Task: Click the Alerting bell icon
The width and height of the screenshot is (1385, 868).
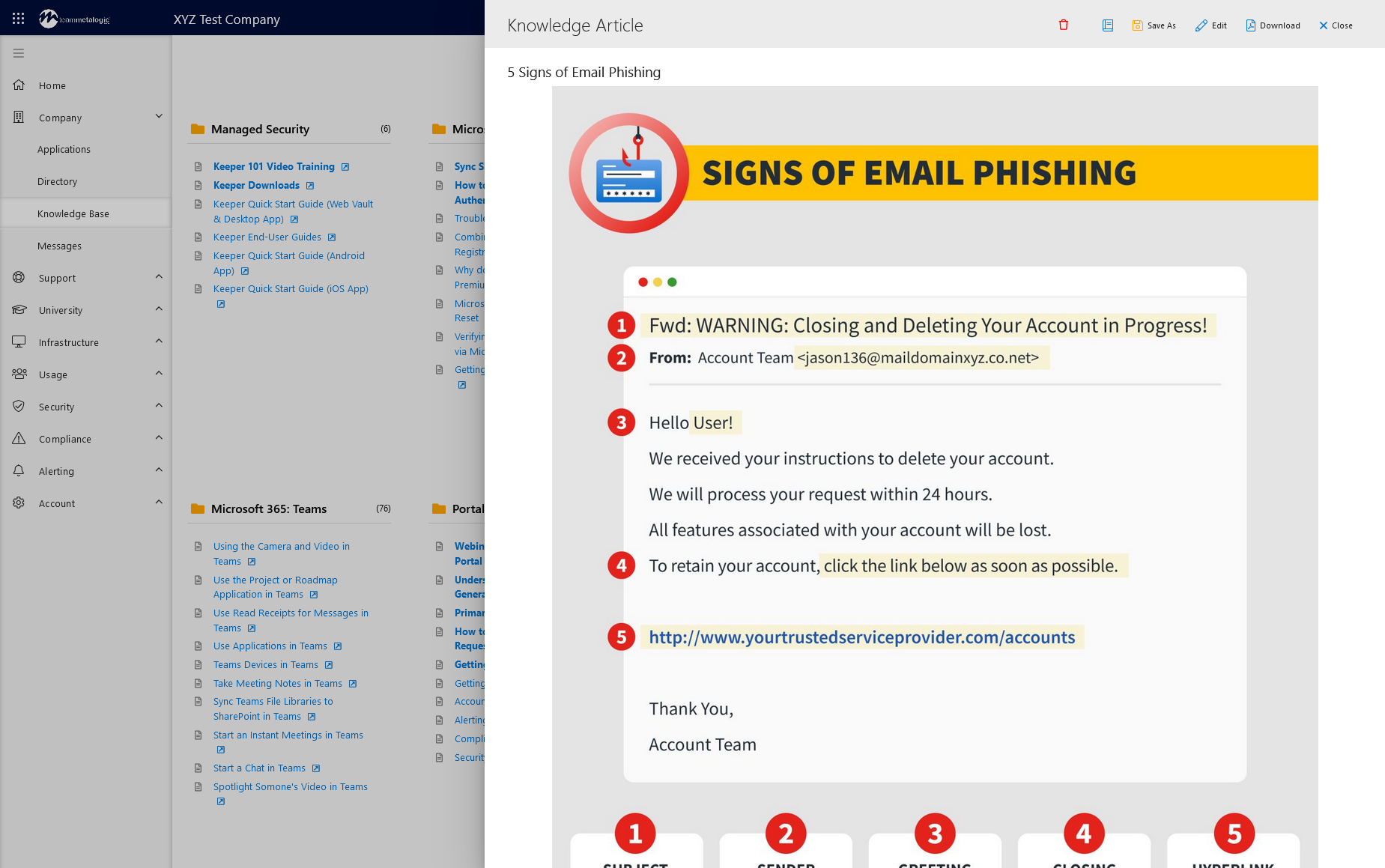Action: 19,470
